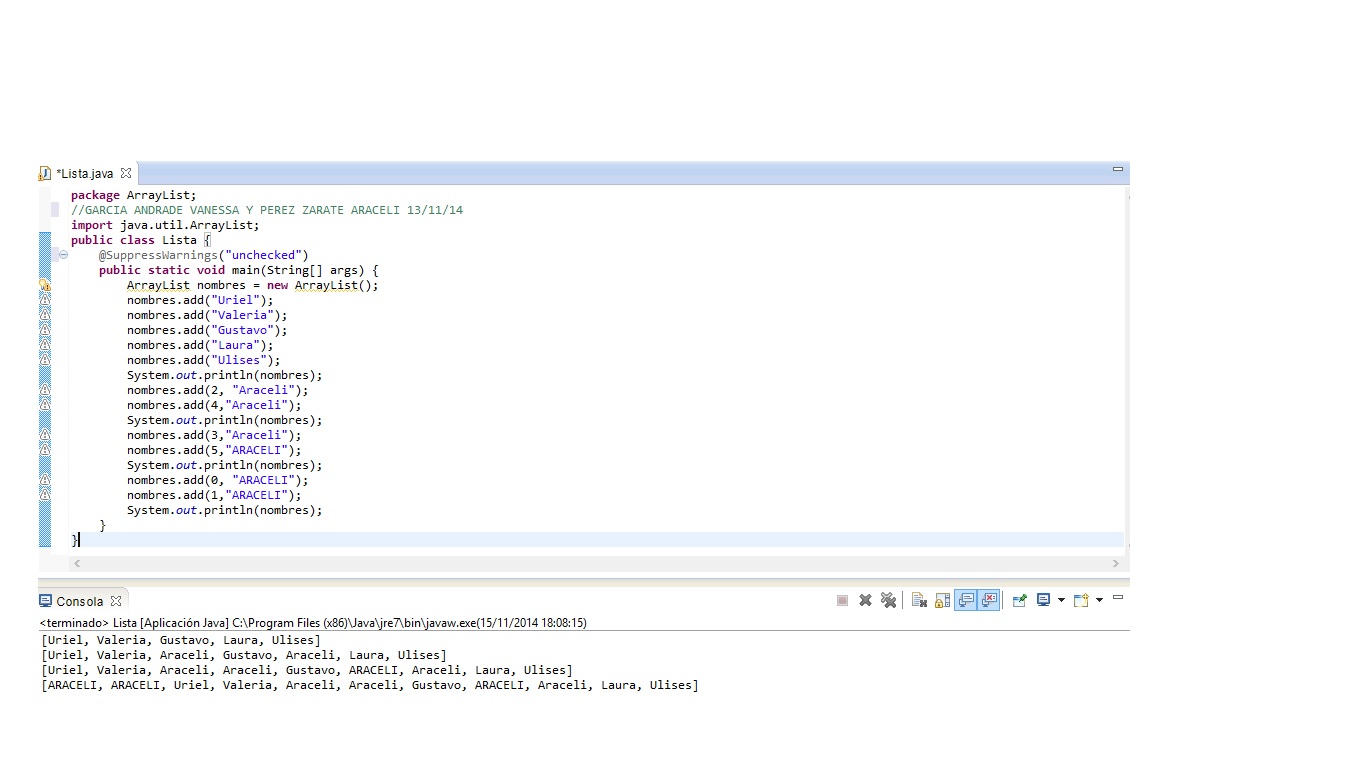1366x783 pixels.
Task: Click the Java file icon on Lista.java tab
Action: point(45,173)
